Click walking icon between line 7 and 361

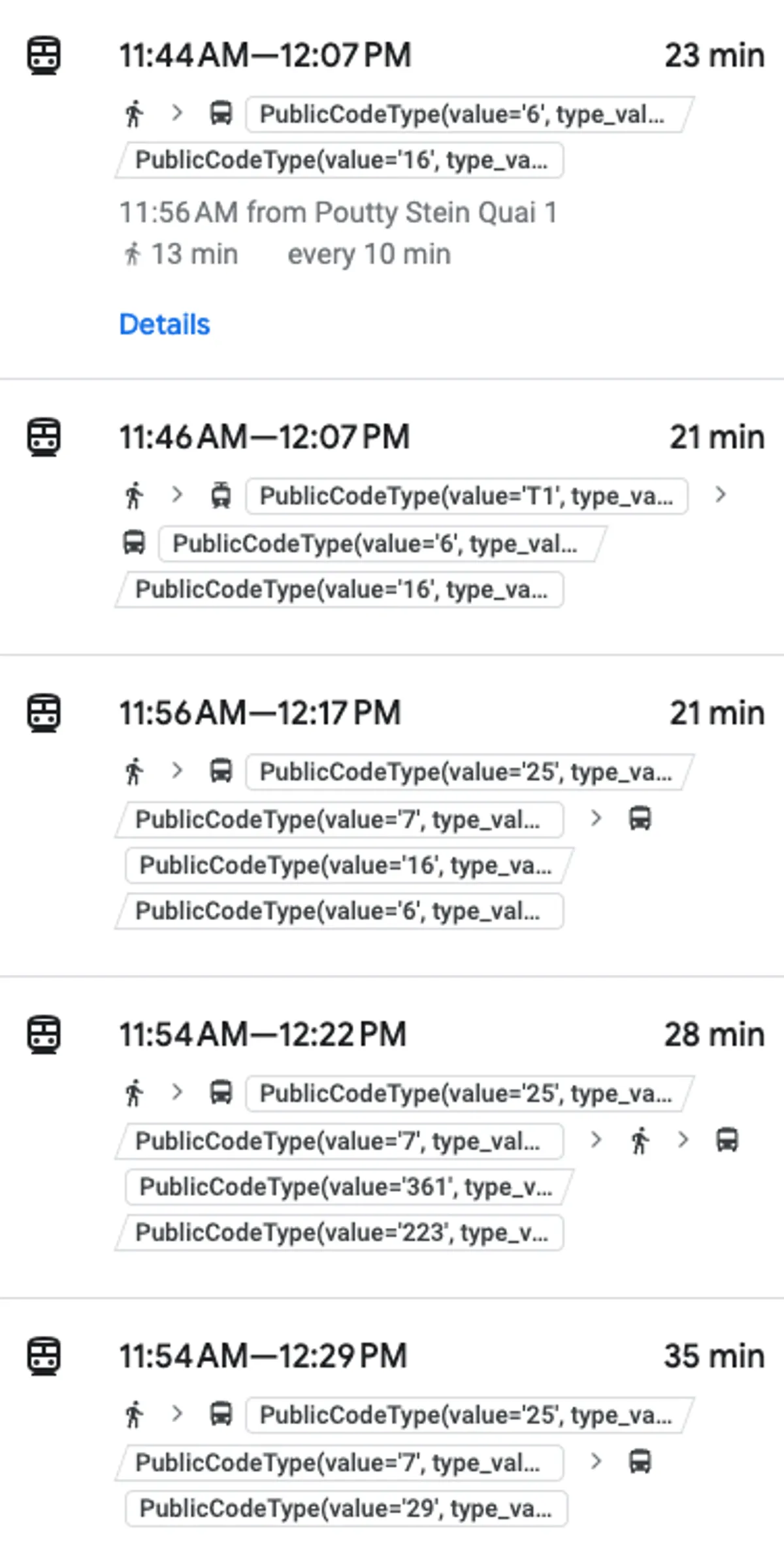pos(640,1140)
